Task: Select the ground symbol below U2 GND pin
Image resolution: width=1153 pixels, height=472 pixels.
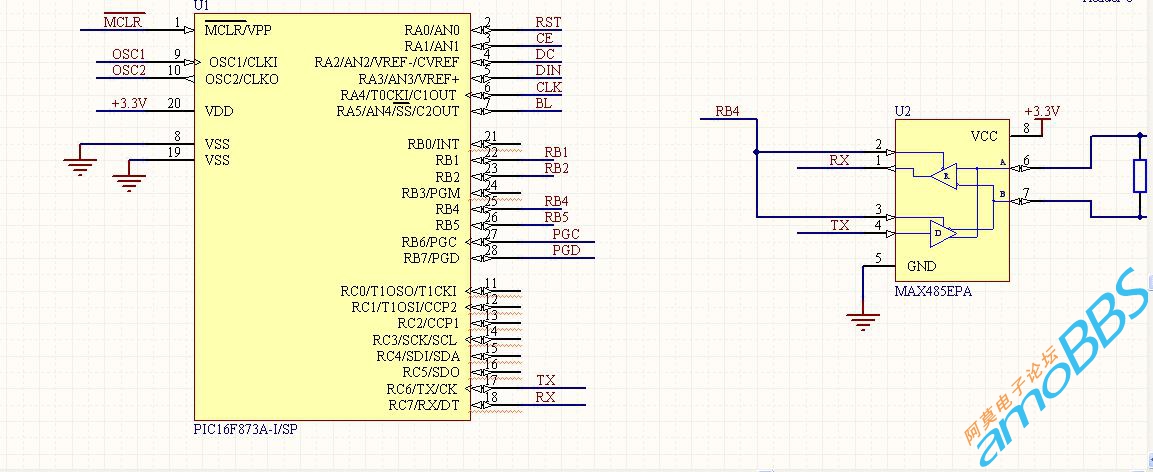Action: coord(863,322)
